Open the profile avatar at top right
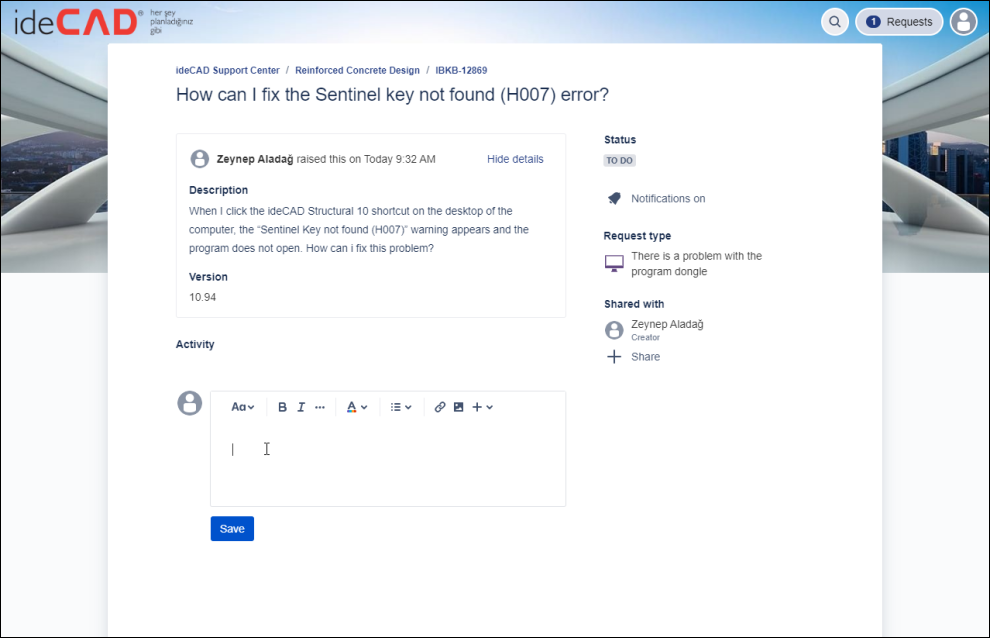The width and height of the screenshot is (990, 638). (963, 22)
